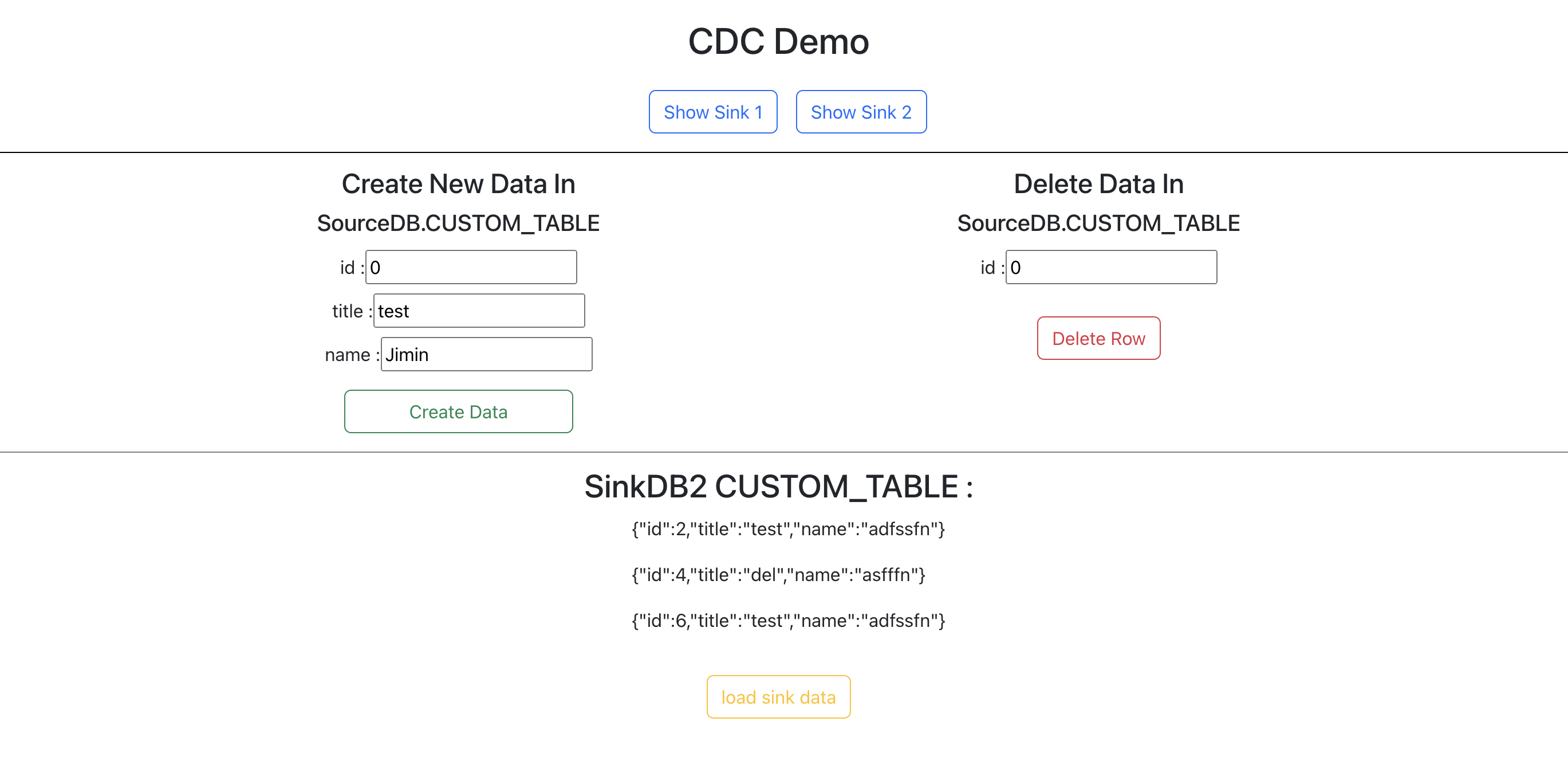
Task: Click SourceDB.CUSTOM_TABLE label on the create side
Action: [458, 222]
